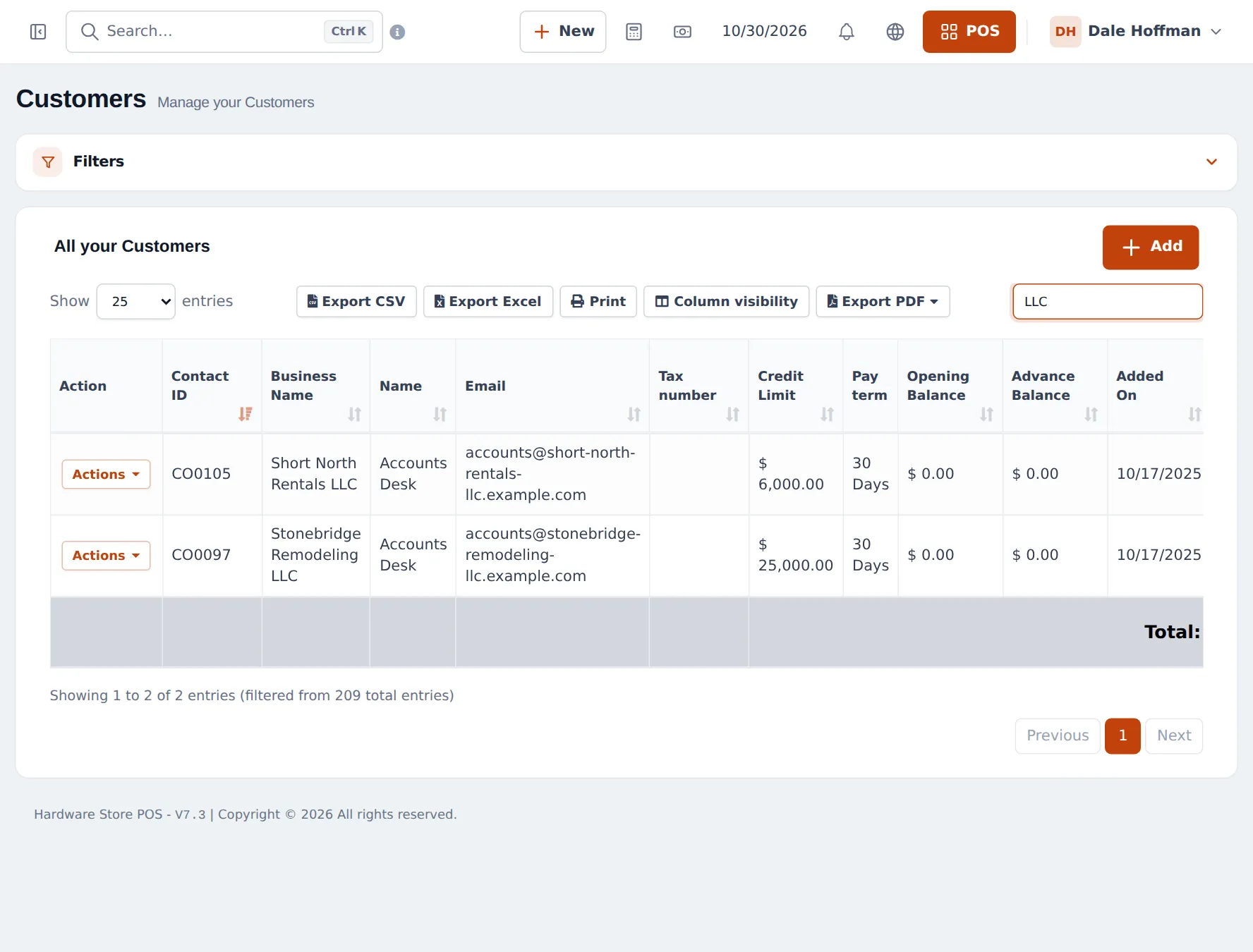Click the short-north-rentals email address
1253x952 pixels.
point(550,474)
